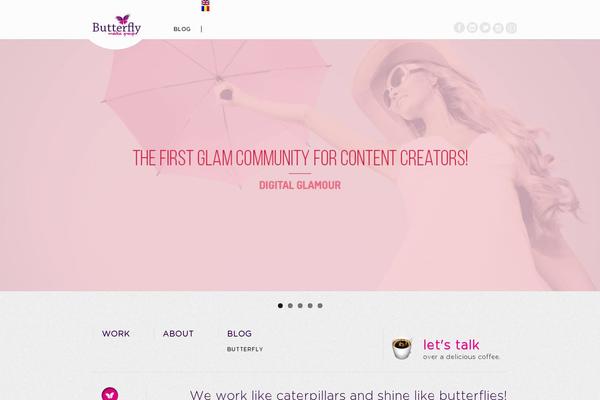Open the ABOUT section link

click(178, 333)
